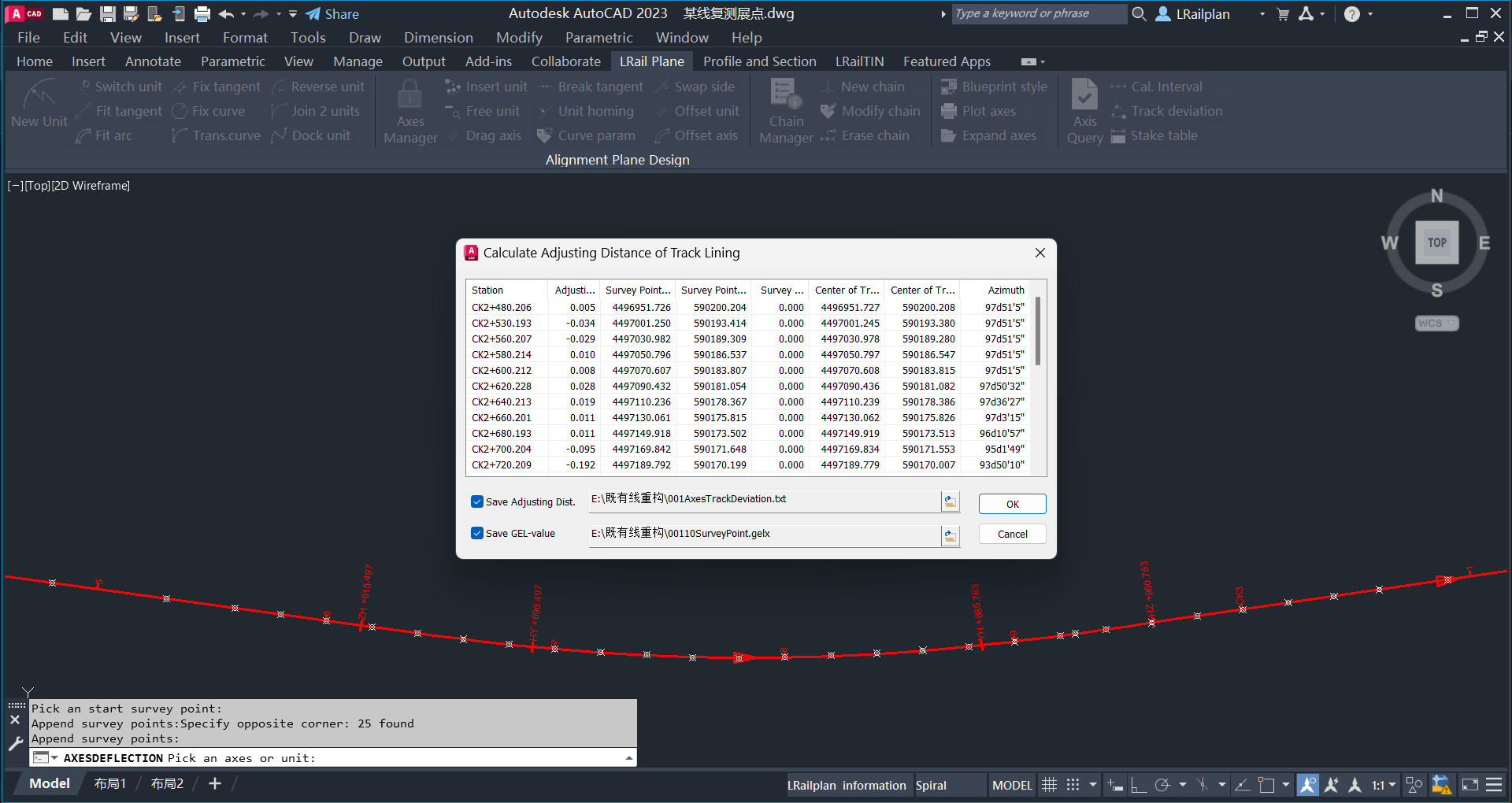Toggle auto-scale annotation in status bar
Image resolution: width=1512 pixels, height=803 pixels.
pos(1332,785)
